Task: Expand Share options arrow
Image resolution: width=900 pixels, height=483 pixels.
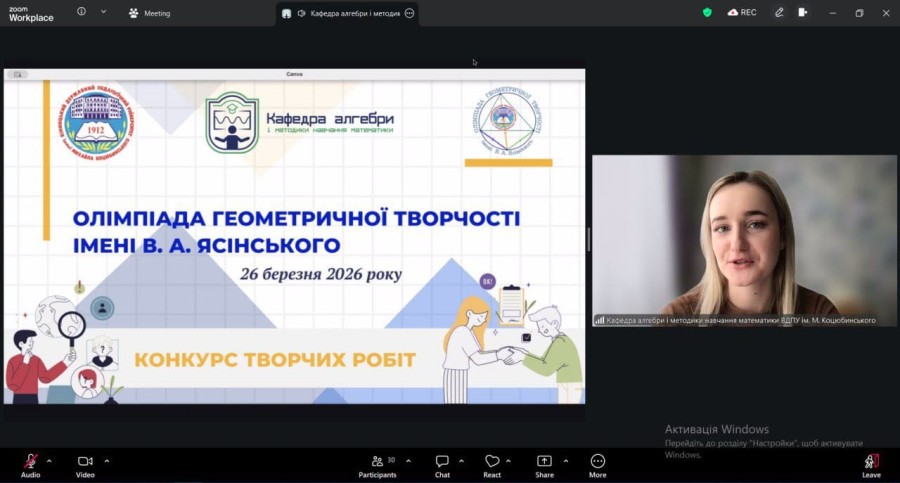Action: 566,461
